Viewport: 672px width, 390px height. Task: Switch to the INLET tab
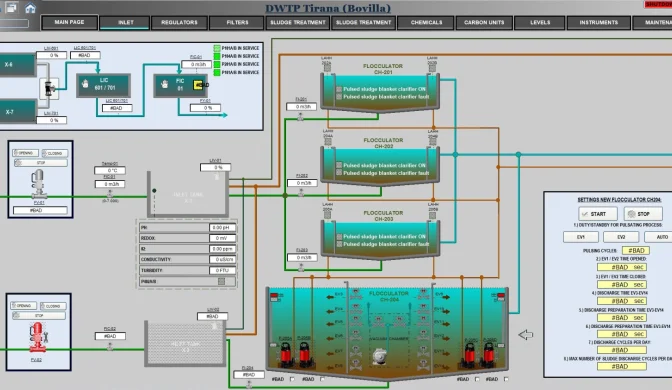(x=125, y=23)
